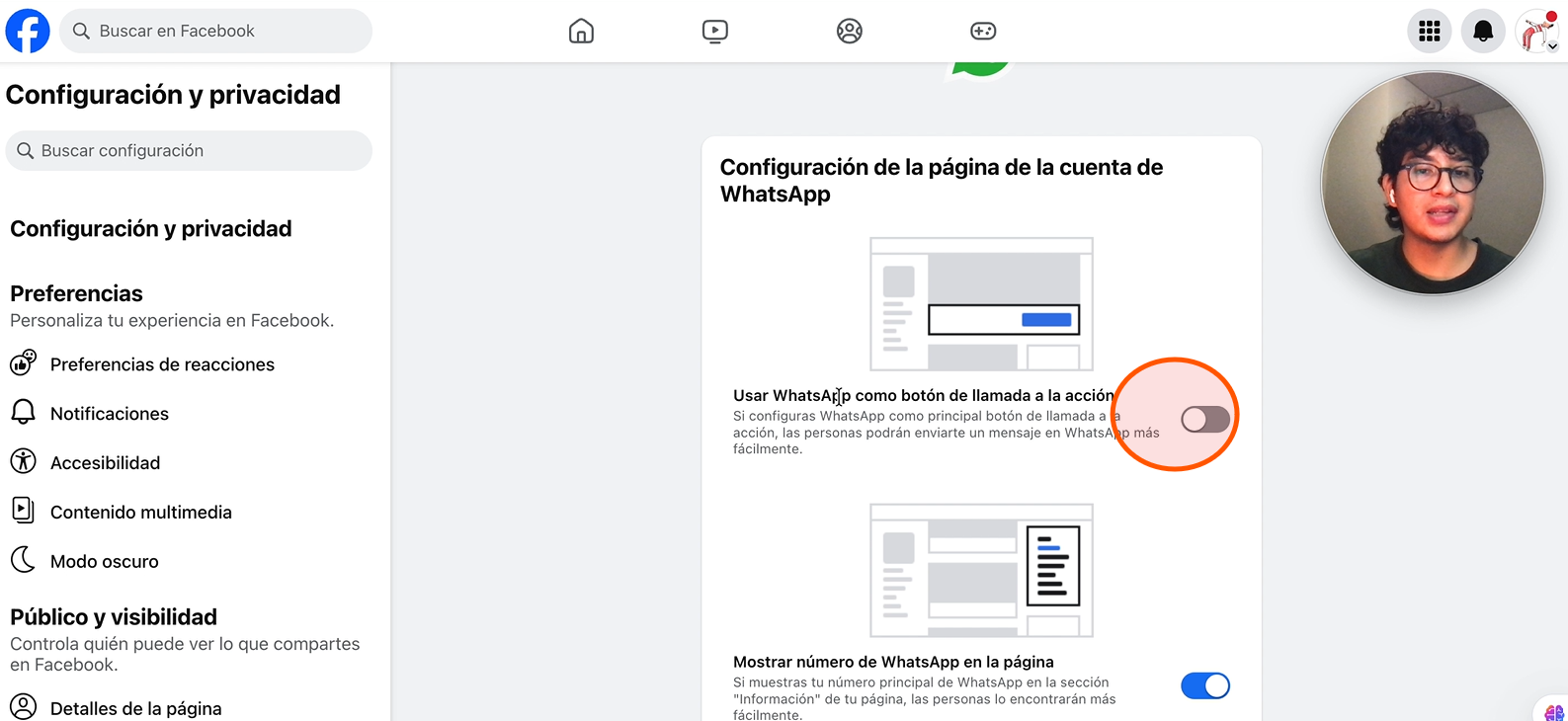Screen dimensions: 1568x721
Task: Open the Home tab icon
Action: (x=581, y=32)
